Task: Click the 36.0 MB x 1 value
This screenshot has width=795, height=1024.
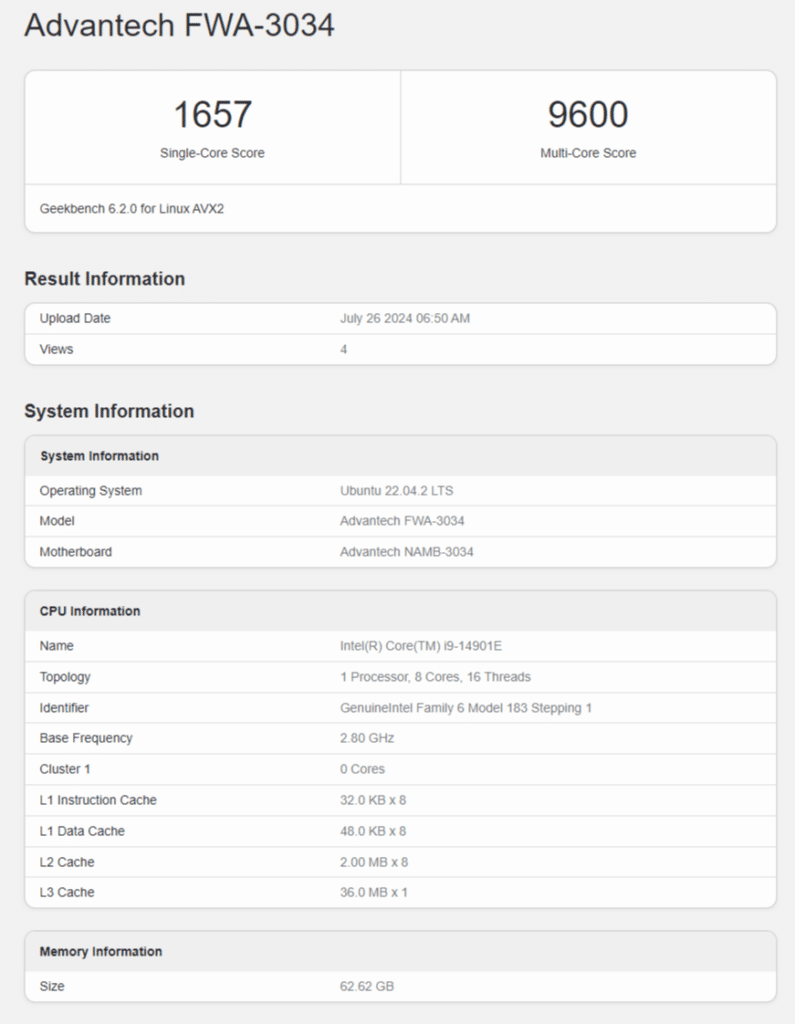Action: (x=374, y=893)
